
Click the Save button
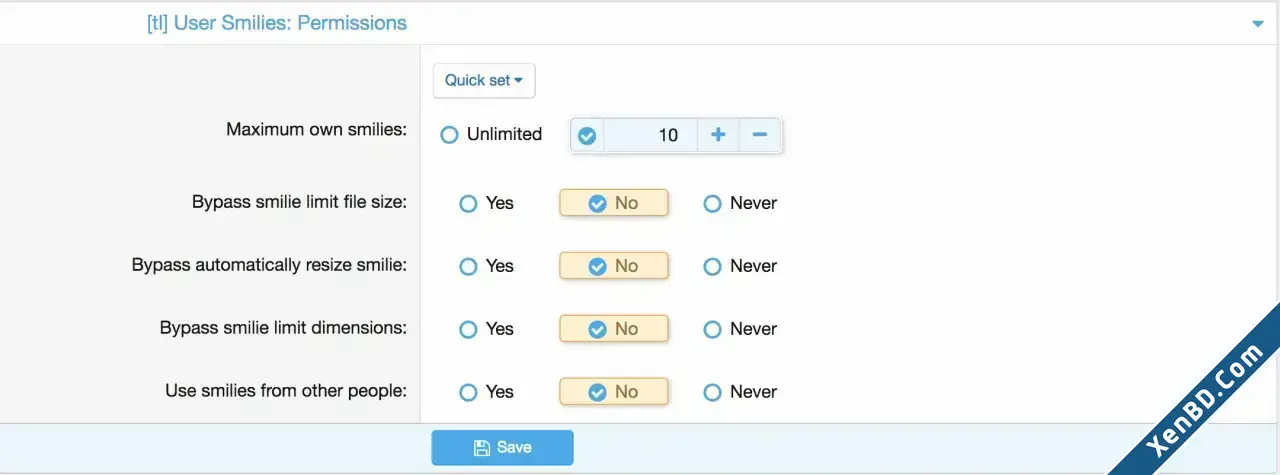502,447
